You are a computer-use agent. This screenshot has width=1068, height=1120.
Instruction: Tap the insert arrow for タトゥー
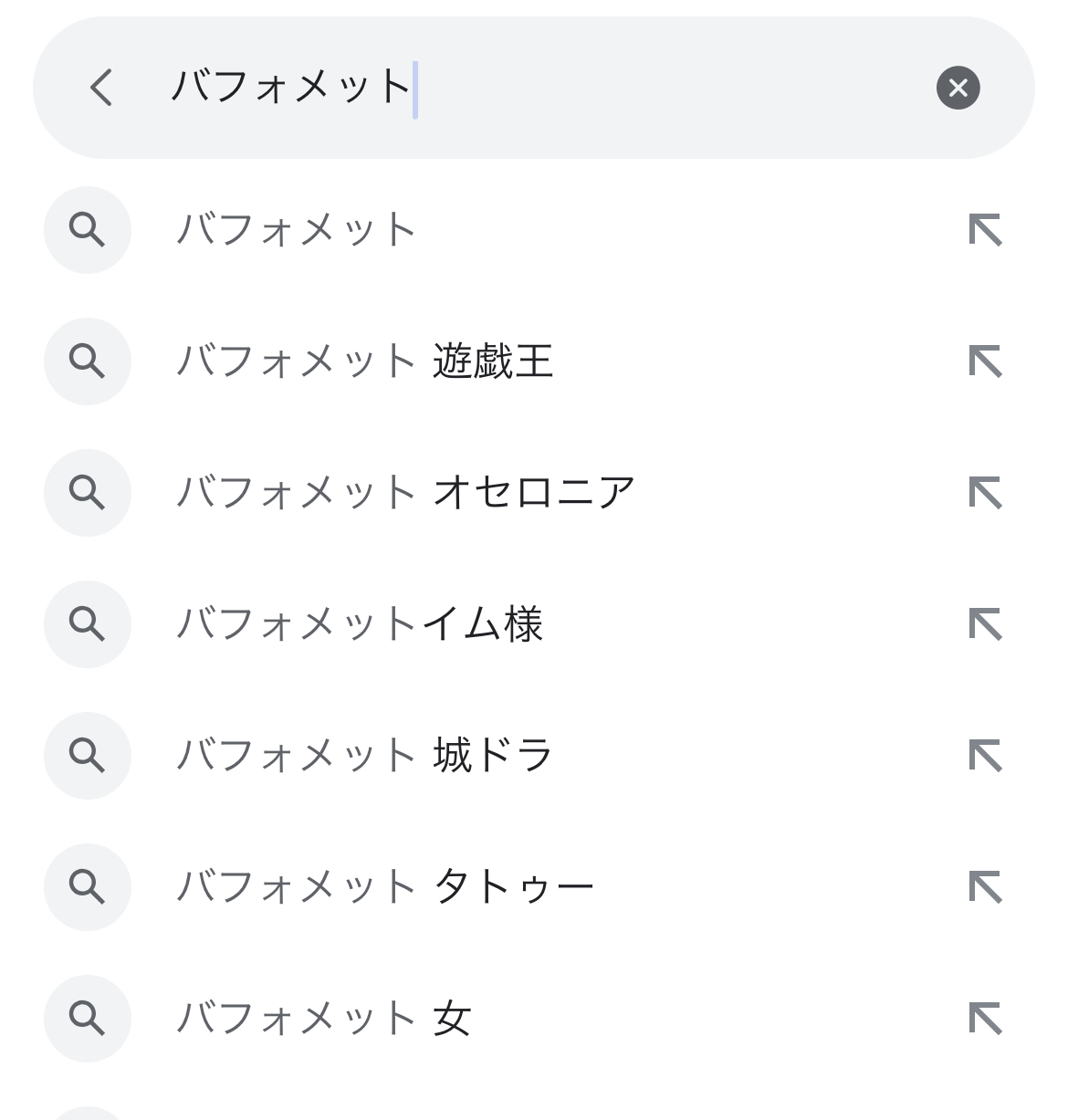point(985,887)
